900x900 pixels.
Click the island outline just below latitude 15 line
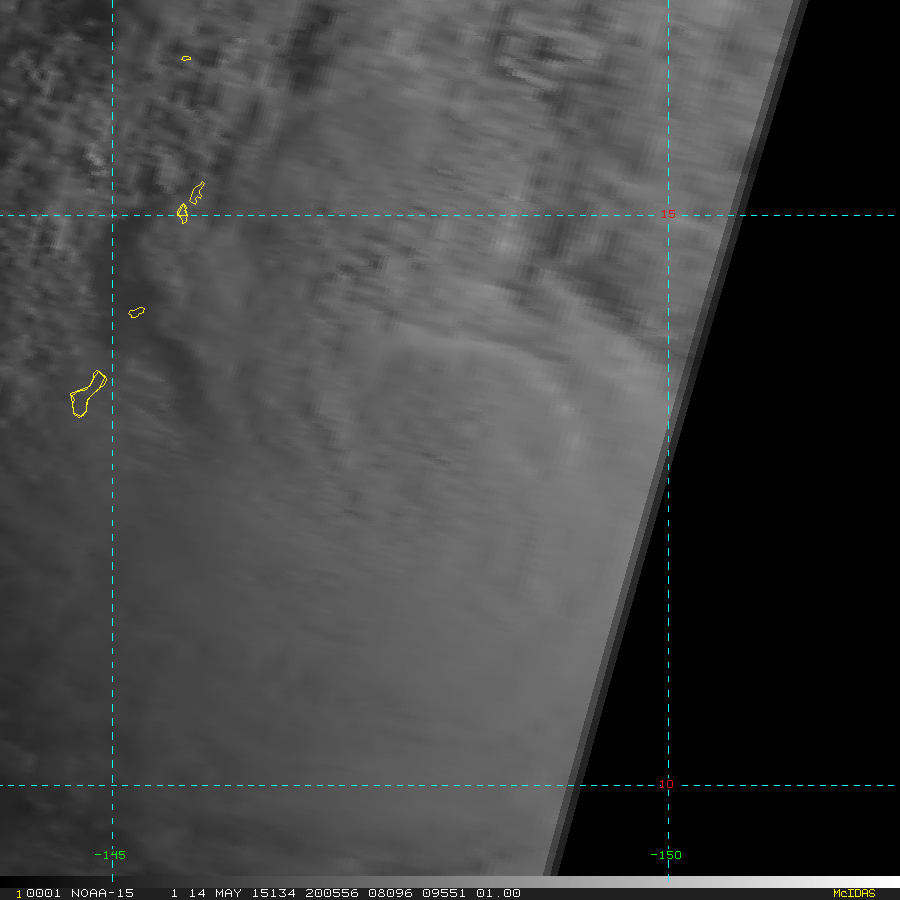pos(183,213)
